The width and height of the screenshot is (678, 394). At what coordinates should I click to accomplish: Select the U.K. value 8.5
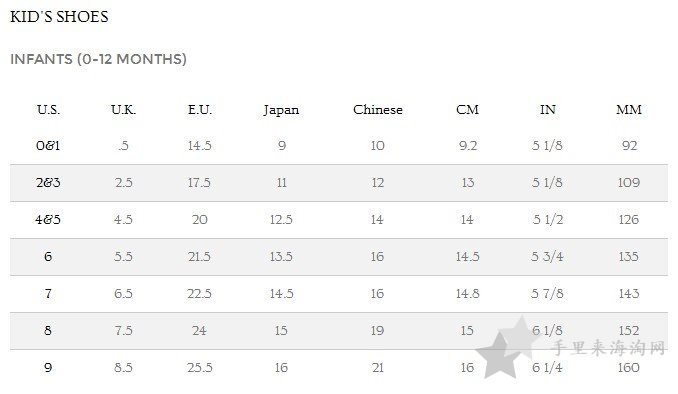point(123,368)
